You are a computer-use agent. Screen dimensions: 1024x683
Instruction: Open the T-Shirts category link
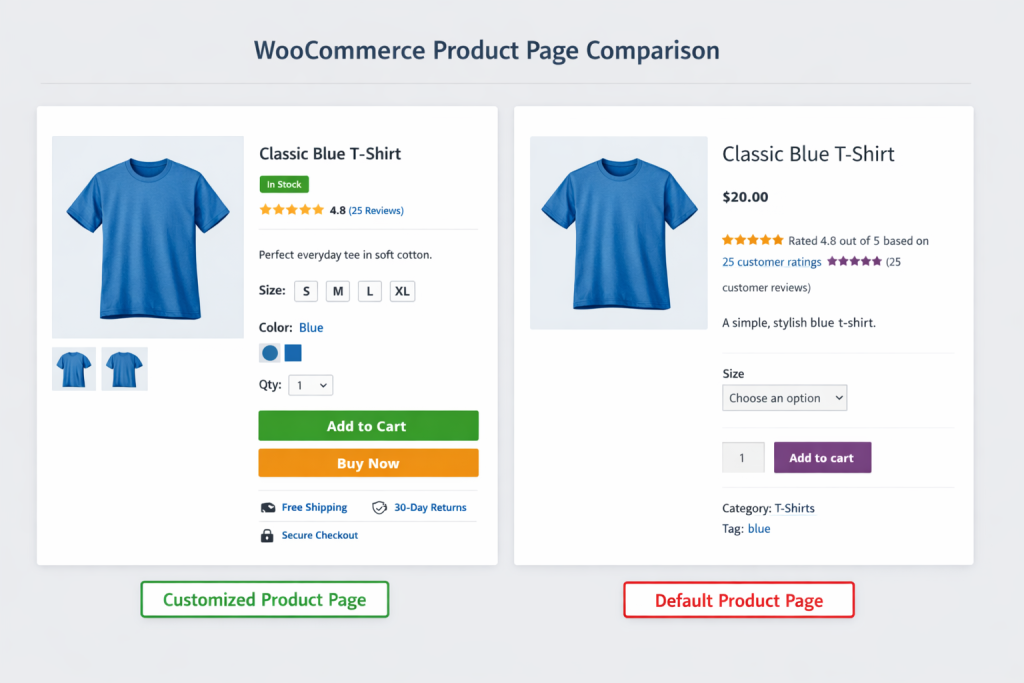click(795, 508)
